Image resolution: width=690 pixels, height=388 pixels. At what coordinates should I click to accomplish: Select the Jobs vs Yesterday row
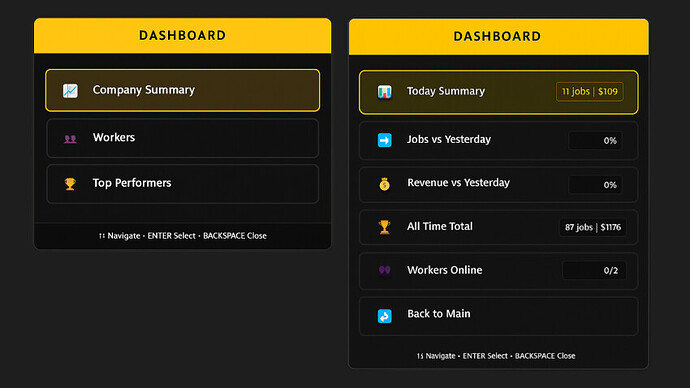pos(499,140)
